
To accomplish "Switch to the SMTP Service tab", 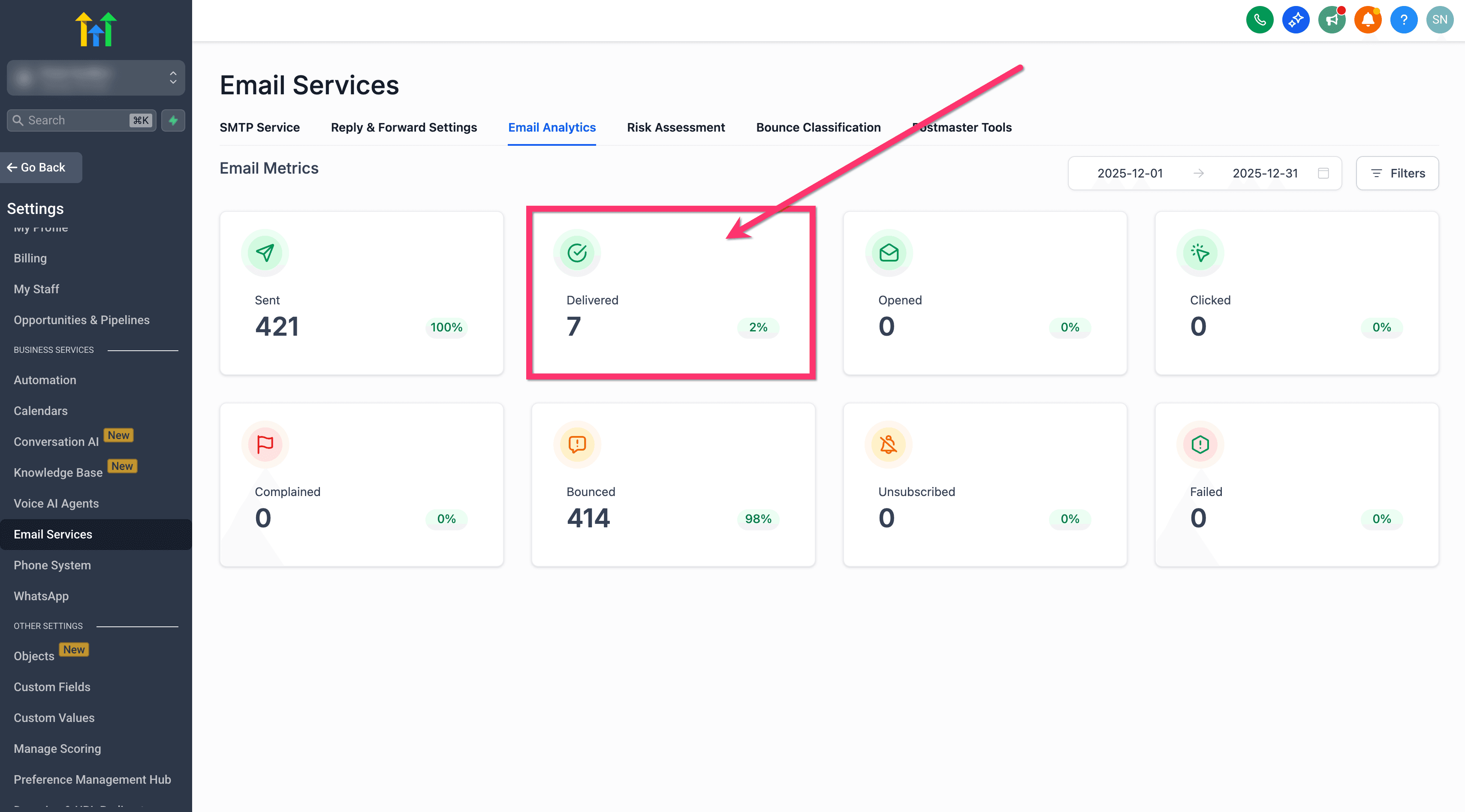I will click(x=259, y=127).
